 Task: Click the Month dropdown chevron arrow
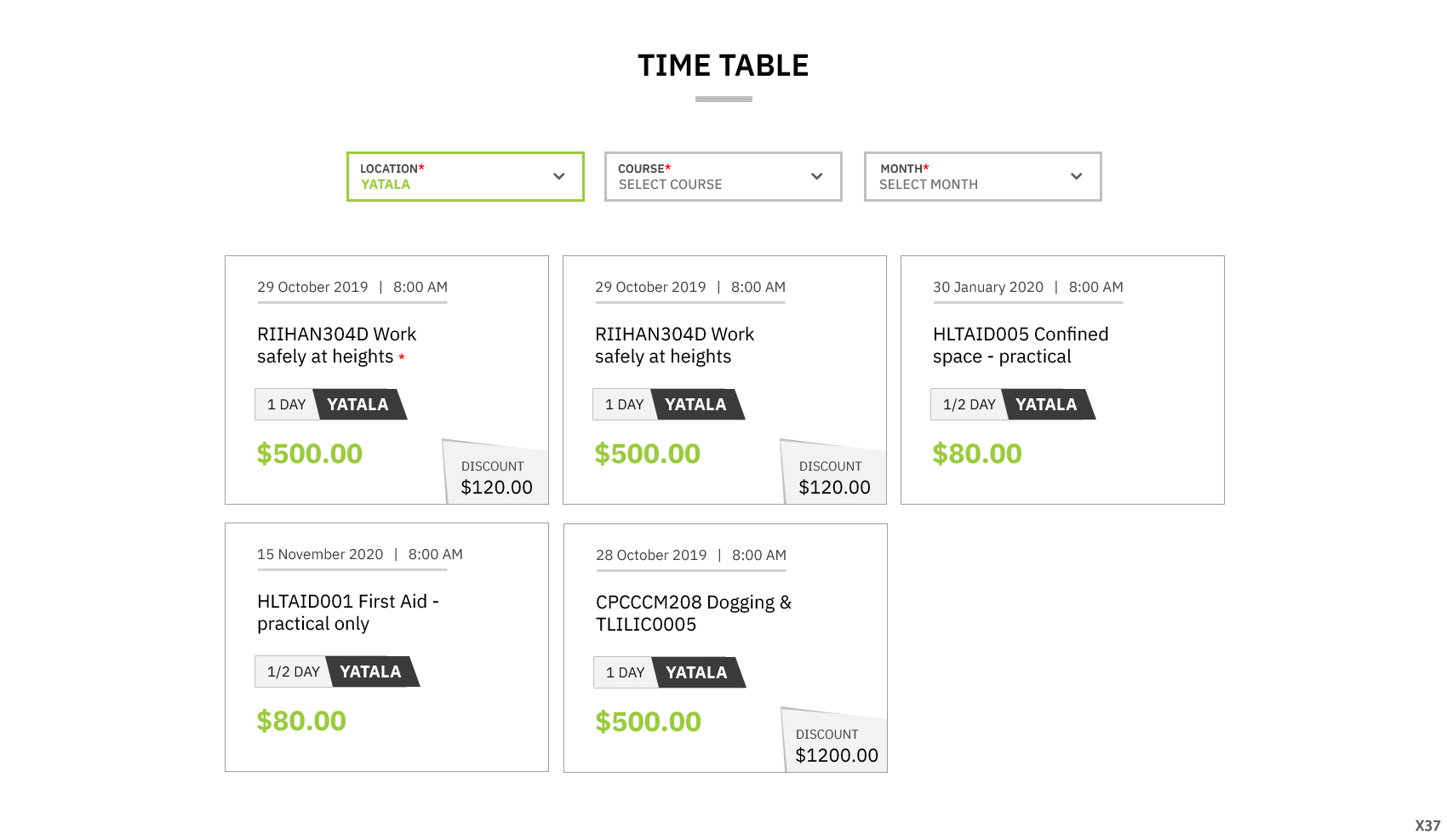[1076, 176]
